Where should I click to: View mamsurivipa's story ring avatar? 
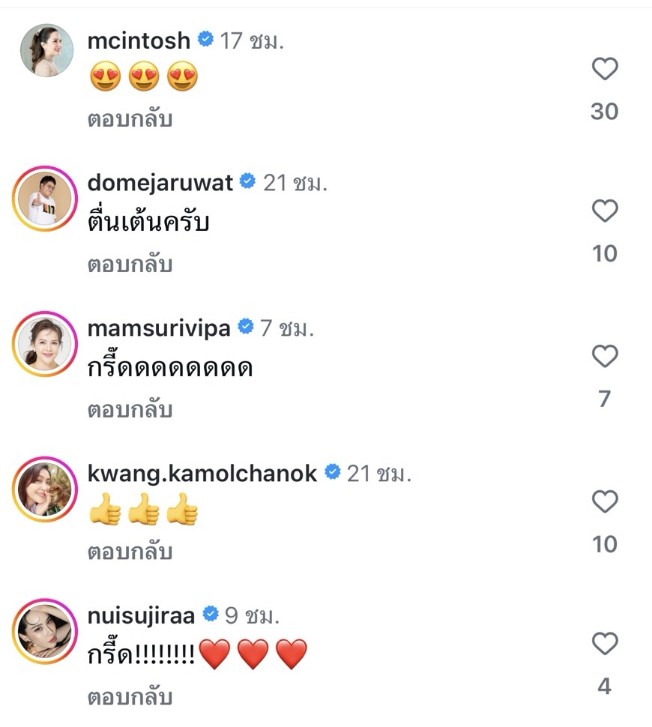coord(45,344)
